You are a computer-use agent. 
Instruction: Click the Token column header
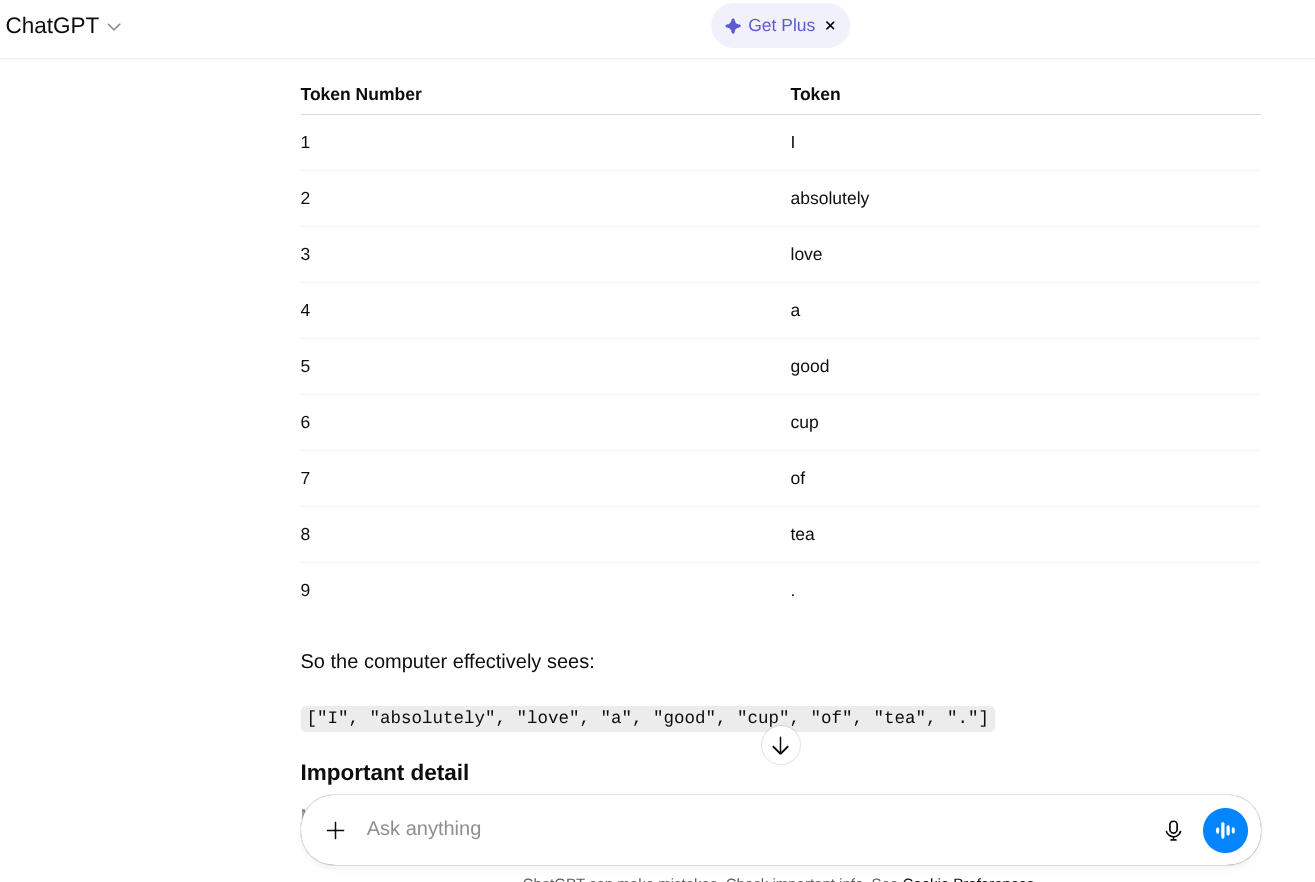coord(815,94)
